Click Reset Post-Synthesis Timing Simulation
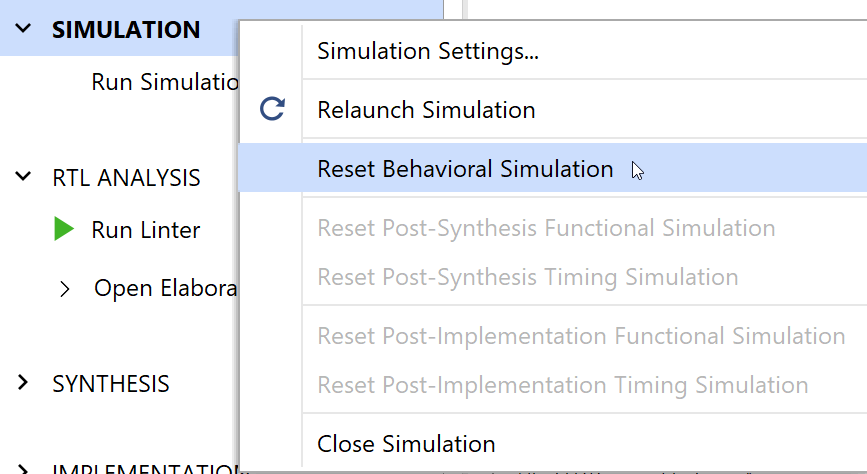Image resolution: width=867 pixels, height=474 pixels. 528,277
